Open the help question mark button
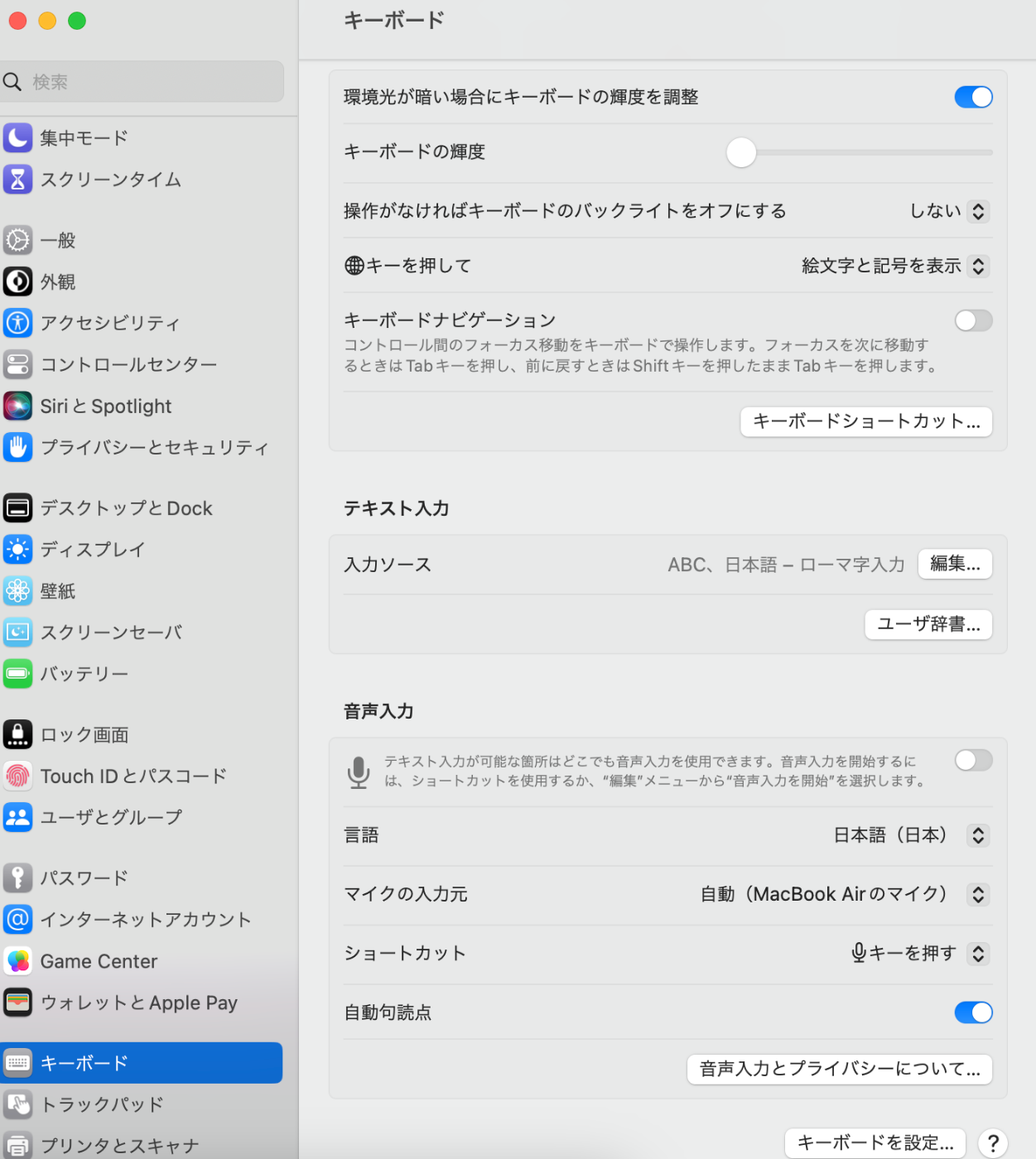1036x1159 pixels. pos(993,1143)
